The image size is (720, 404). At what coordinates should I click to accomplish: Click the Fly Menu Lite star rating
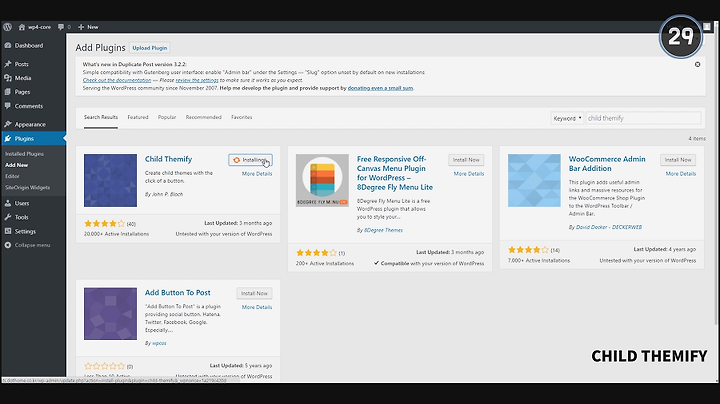316,253
